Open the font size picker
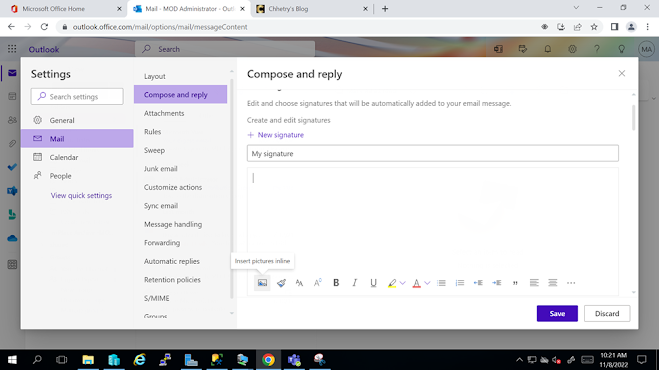Screen dimensions: 659x370 [299, 283]
